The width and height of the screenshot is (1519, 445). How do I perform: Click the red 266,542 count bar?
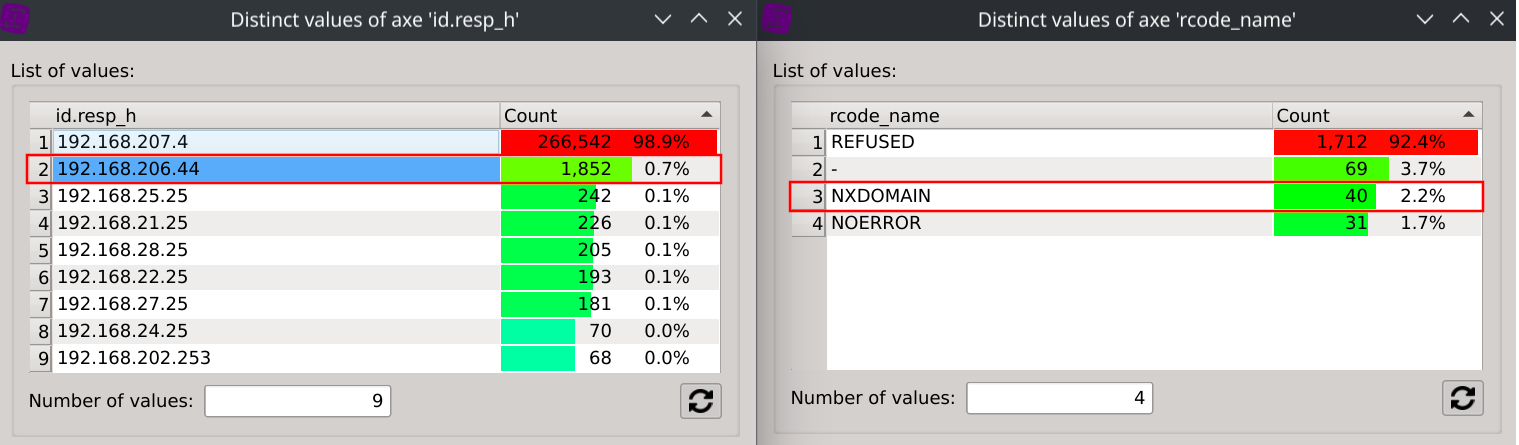608,142
